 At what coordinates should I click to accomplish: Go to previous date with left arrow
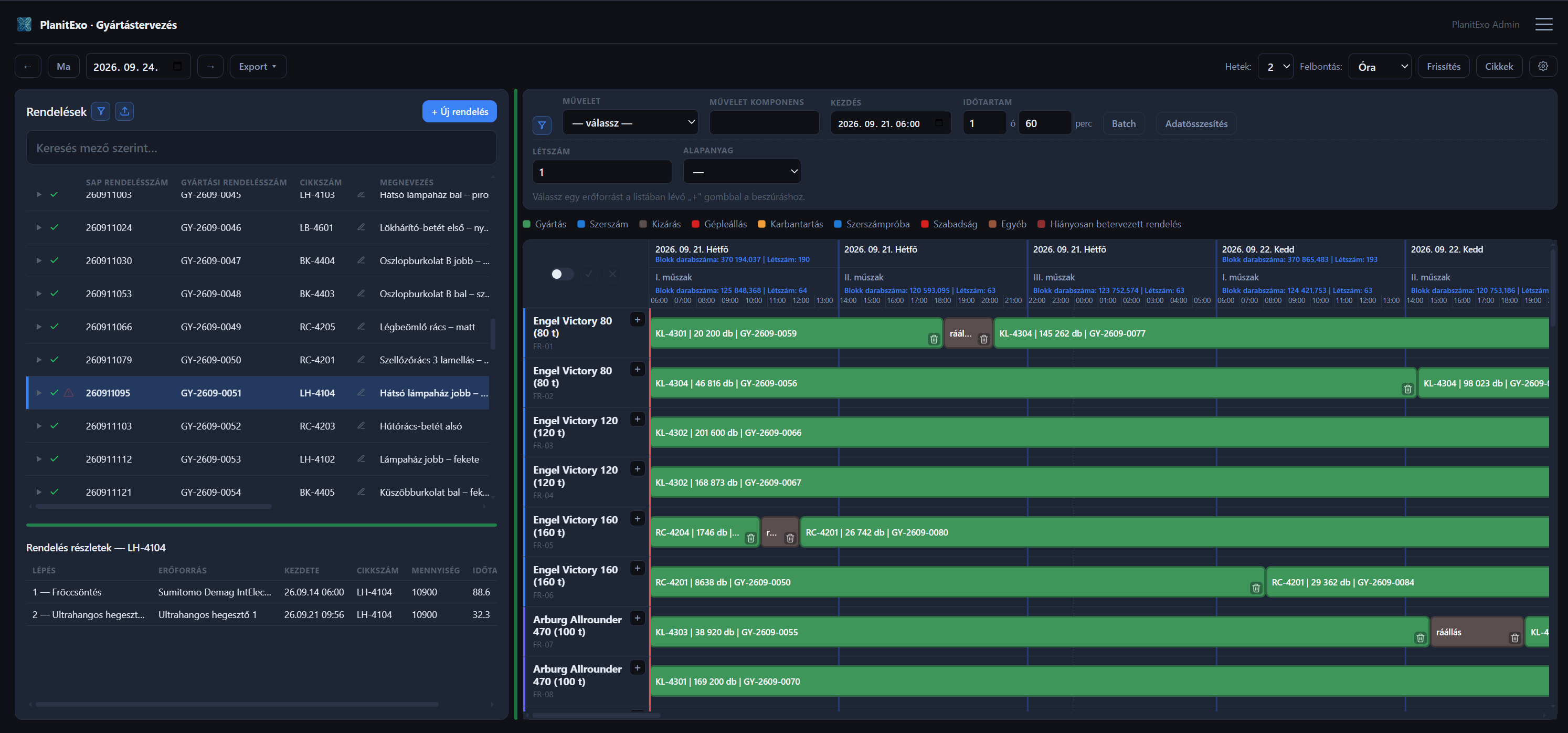(28, 66)
